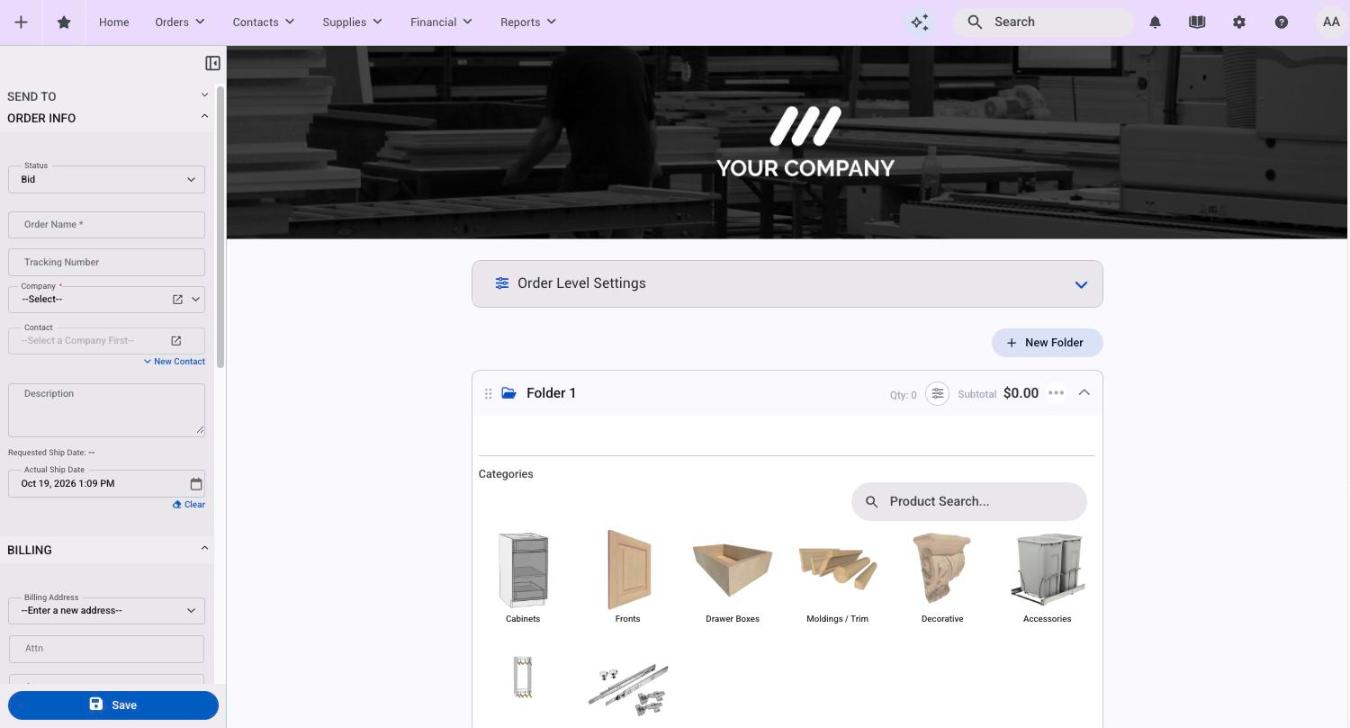Screen dimensions: 1350x728
Task: Open the AI sparkle assistant icon
Action: click(x=920, y=22)
